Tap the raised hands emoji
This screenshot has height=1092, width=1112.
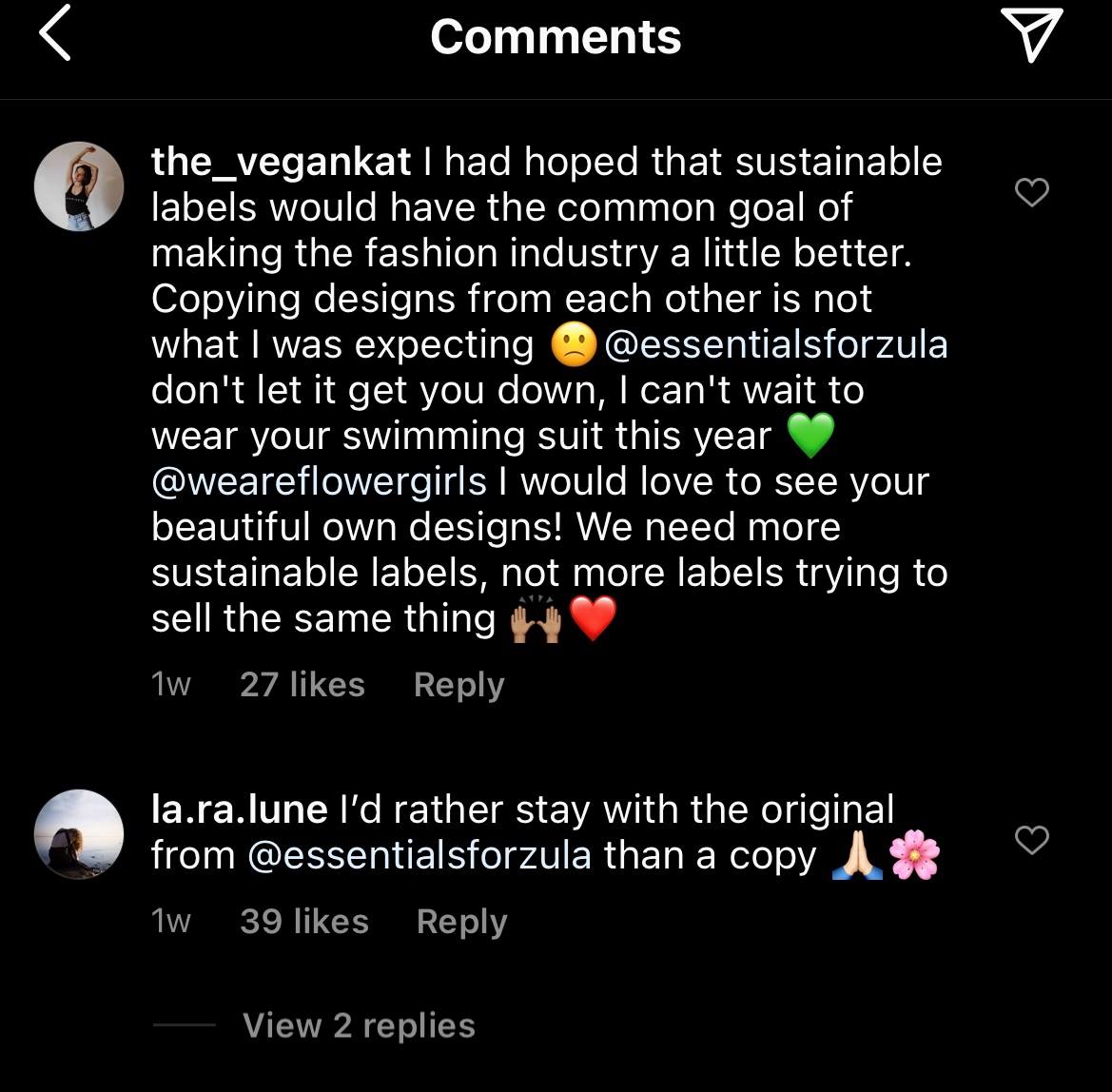coord(536,619)
